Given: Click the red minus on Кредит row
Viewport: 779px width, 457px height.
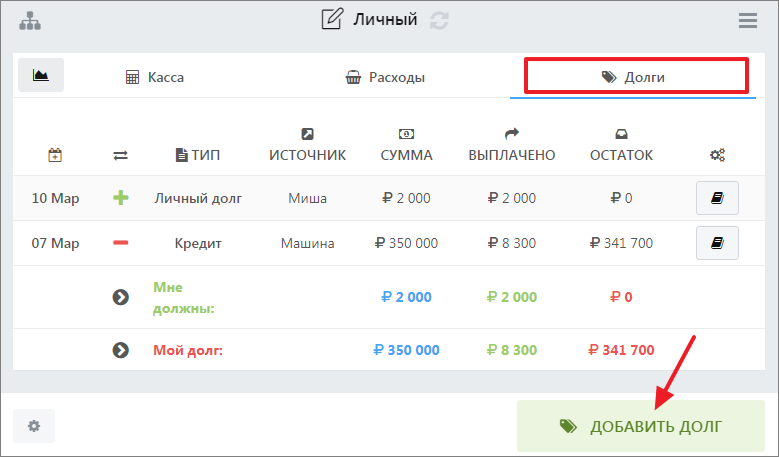Looking at the screenshot, I should click(x=121, y=243).
